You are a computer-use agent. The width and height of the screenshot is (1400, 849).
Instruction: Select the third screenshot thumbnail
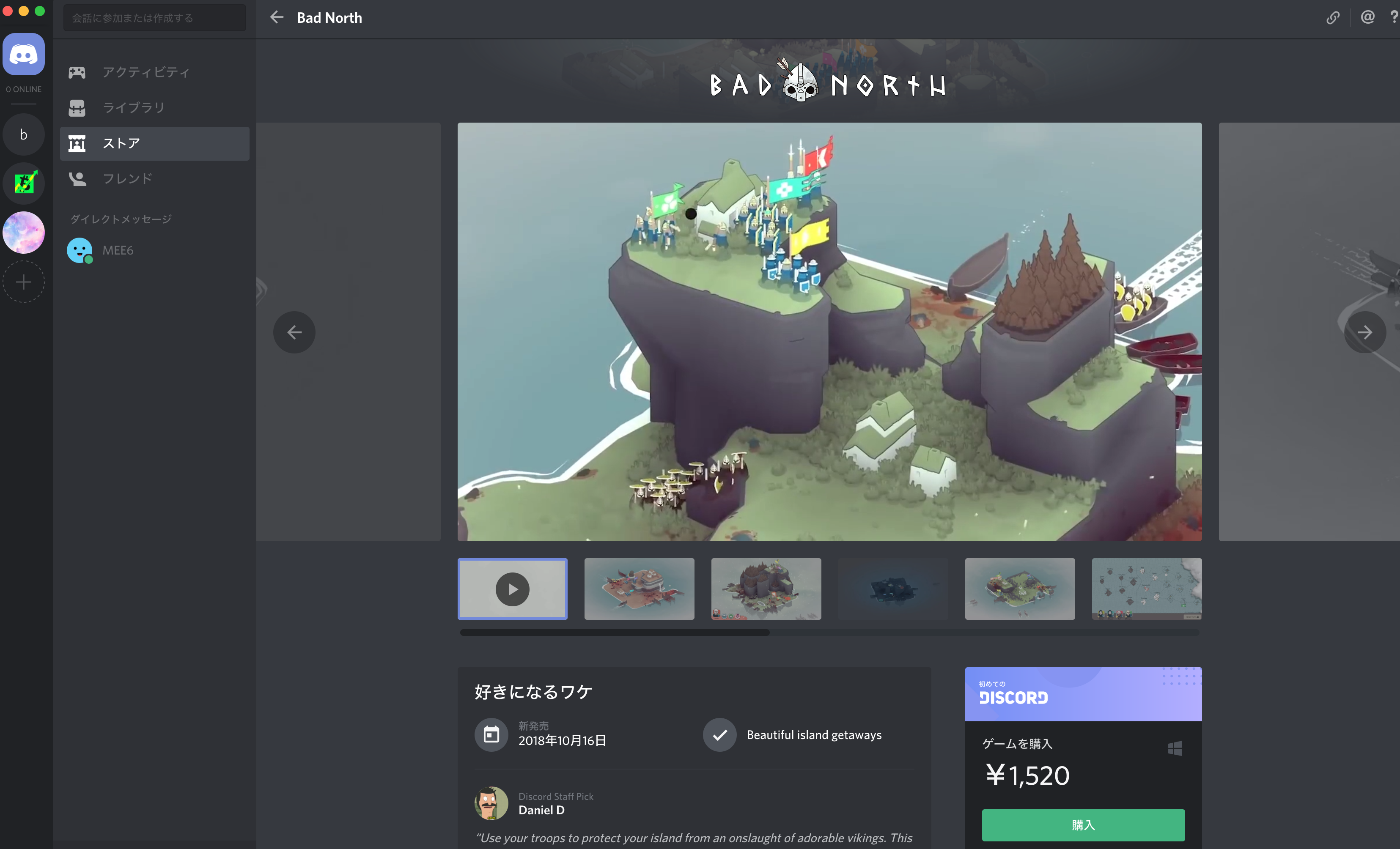point(765,589)
